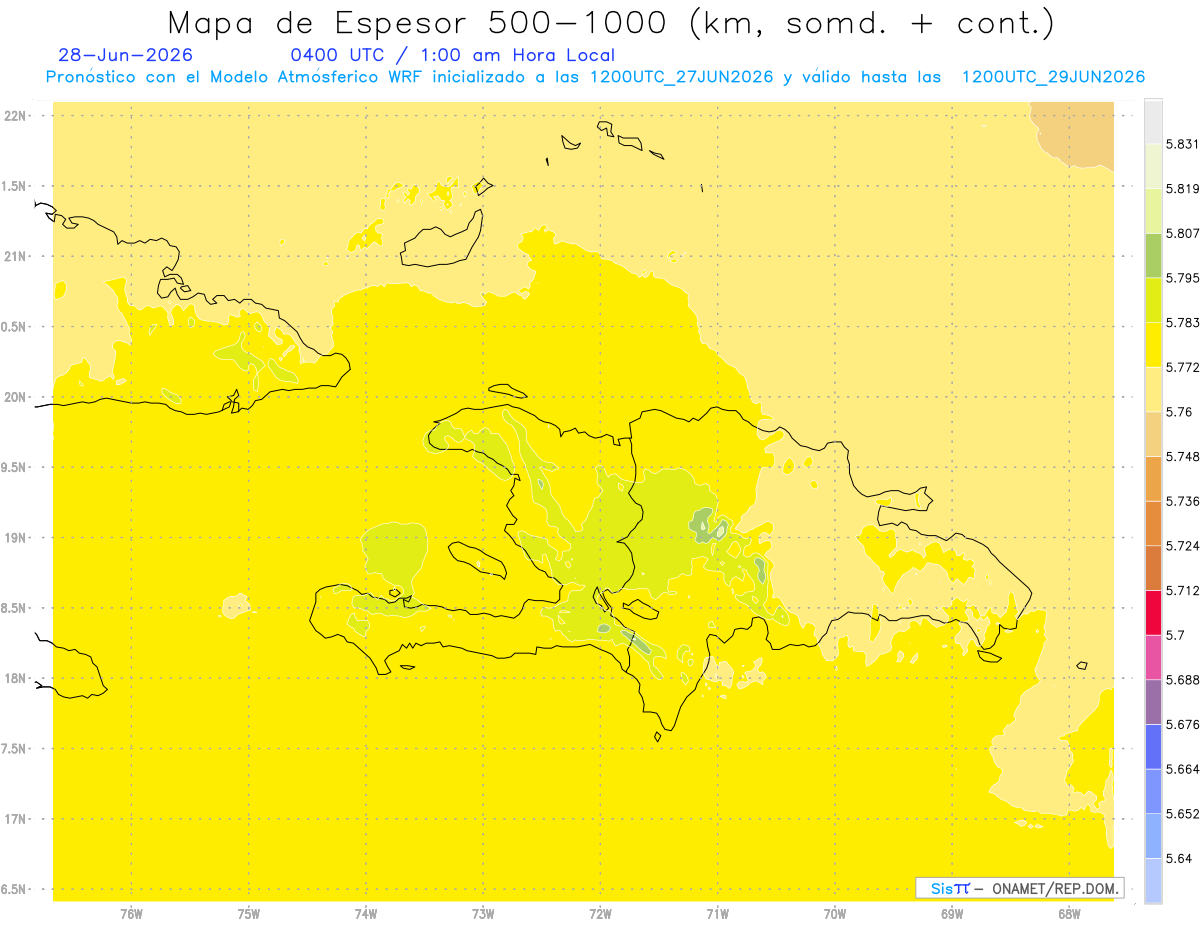The image size is (1200, 927).
Task: Click the legend value 5.772
Action: click(1183, 367)
